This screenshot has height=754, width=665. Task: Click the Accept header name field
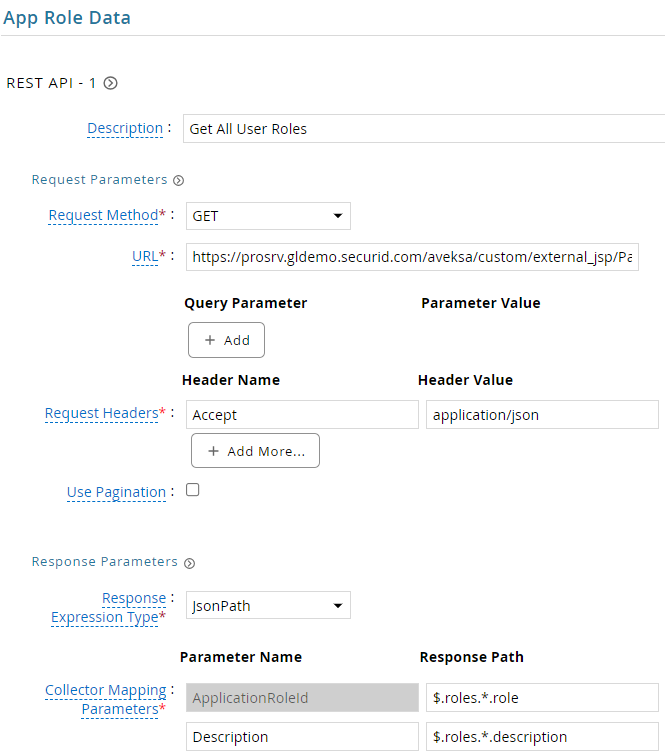(x=302, y=415)
